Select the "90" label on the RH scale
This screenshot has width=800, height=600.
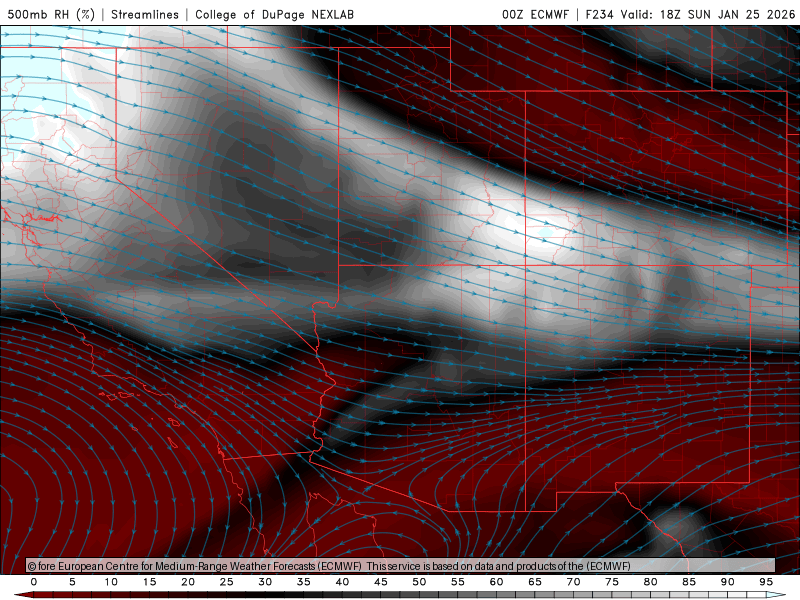pyautogui.click(x=728, y=582)
